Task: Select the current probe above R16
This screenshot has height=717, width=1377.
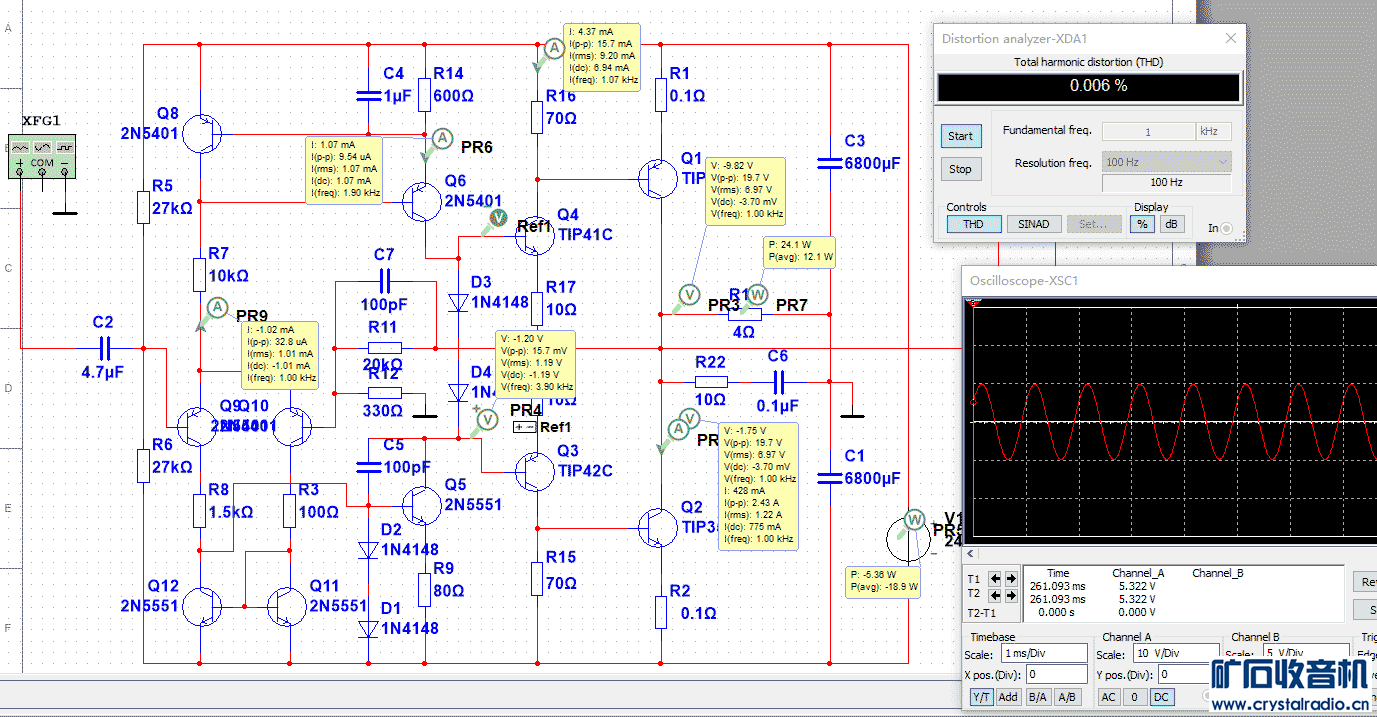Action: click(x=553, y=49)
